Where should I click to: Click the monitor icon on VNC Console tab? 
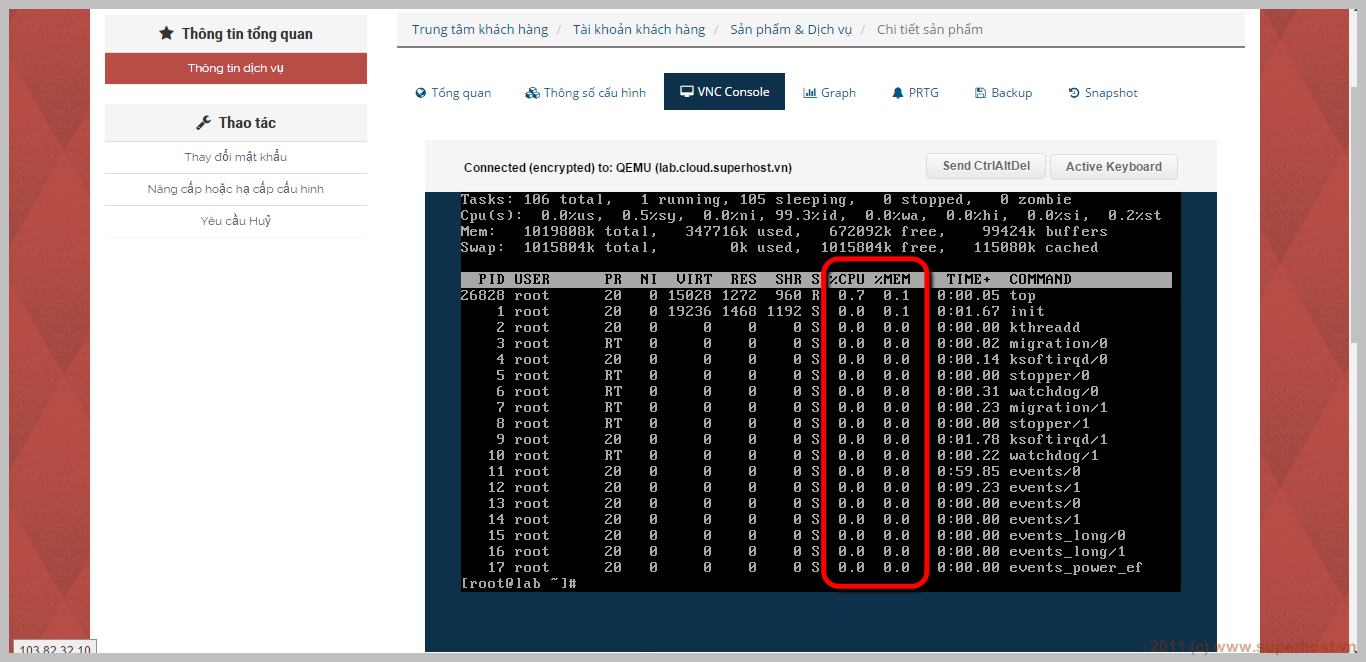(x=687, y=92)
